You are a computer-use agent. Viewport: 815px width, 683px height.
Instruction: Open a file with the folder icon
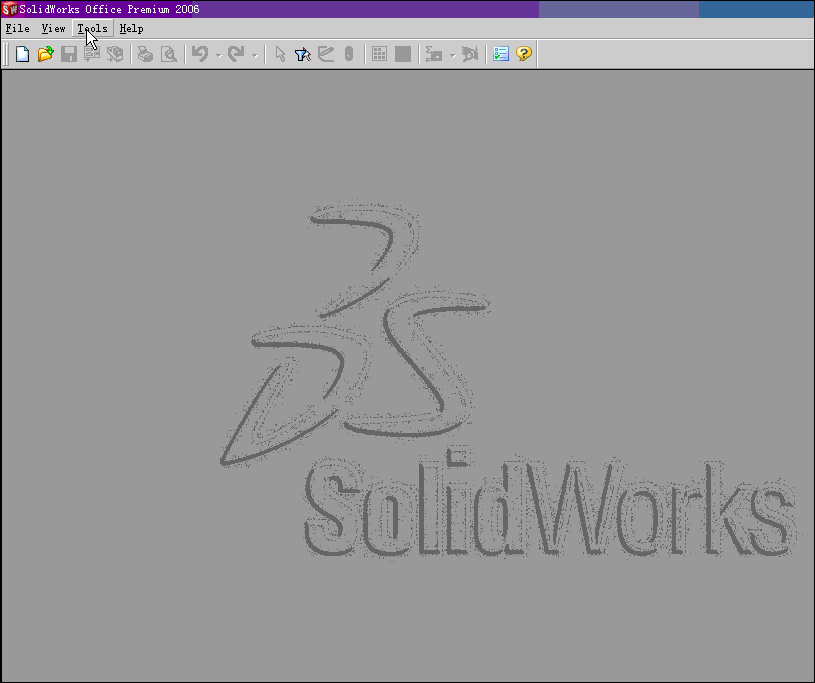tap(45, 54)
